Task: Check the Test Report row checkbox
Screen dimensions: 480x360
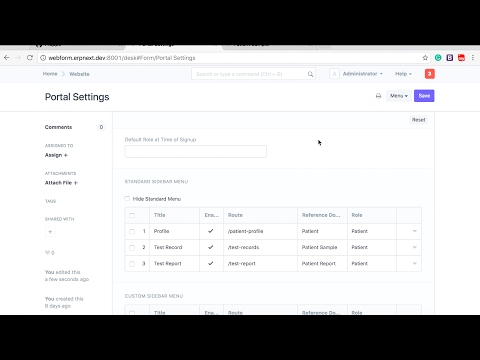Action: (132, 264)
